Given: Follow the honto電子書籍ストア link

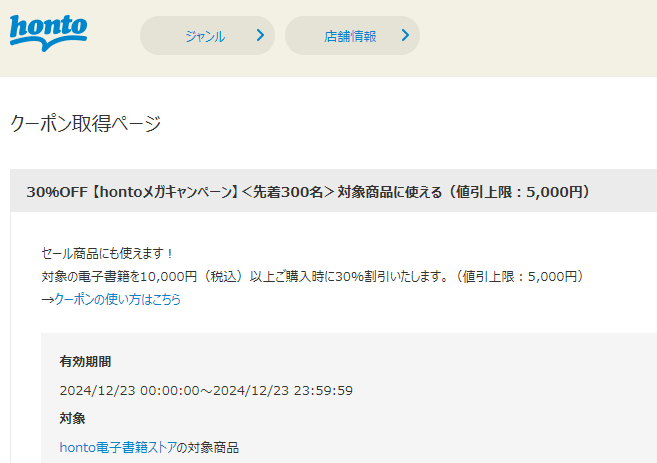Looking at the screenshot, I should [x=118, y=447].
